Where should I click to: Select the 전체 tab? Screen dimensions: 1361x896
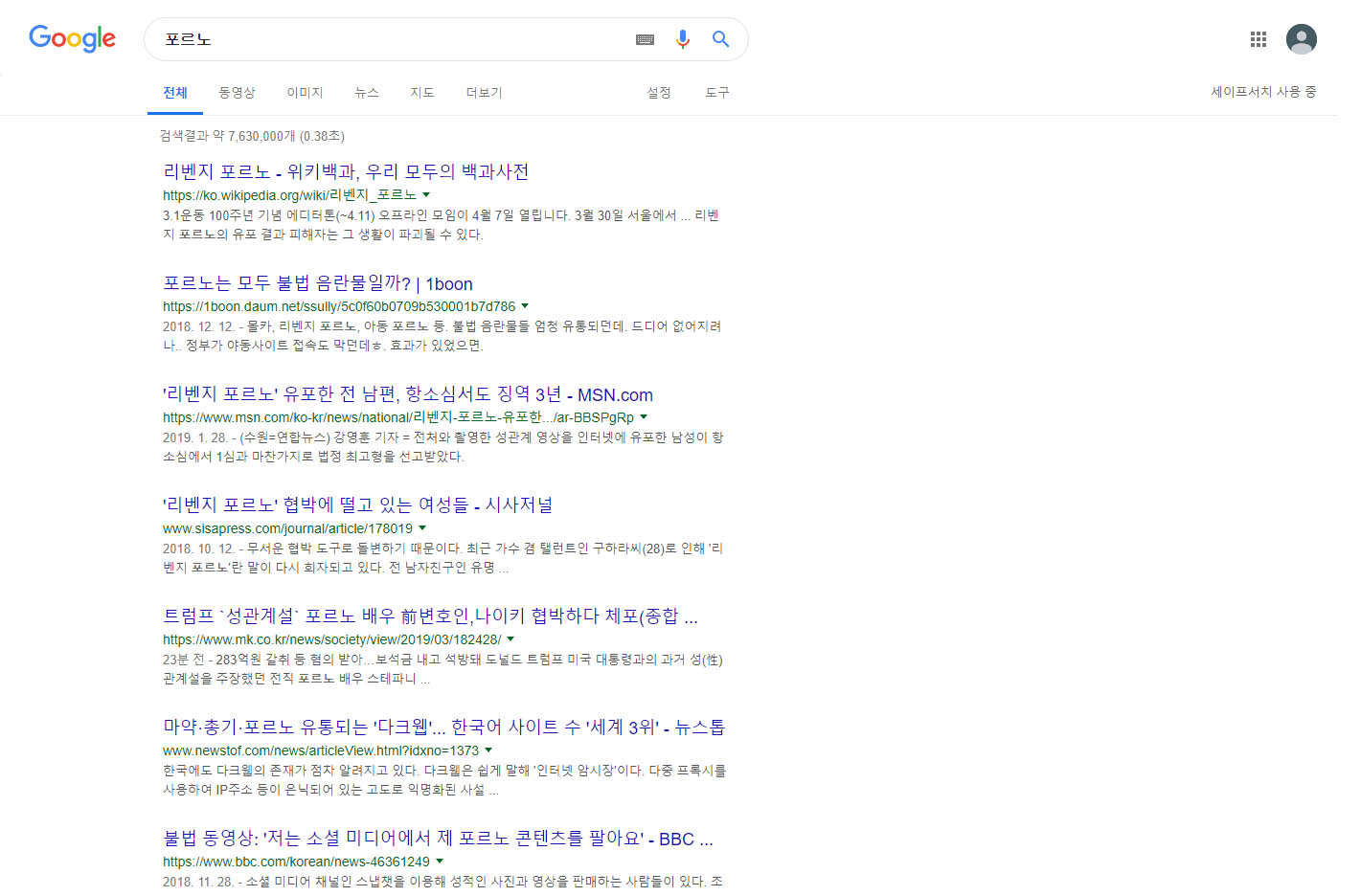pyautogui.click(x=175, y=93)
